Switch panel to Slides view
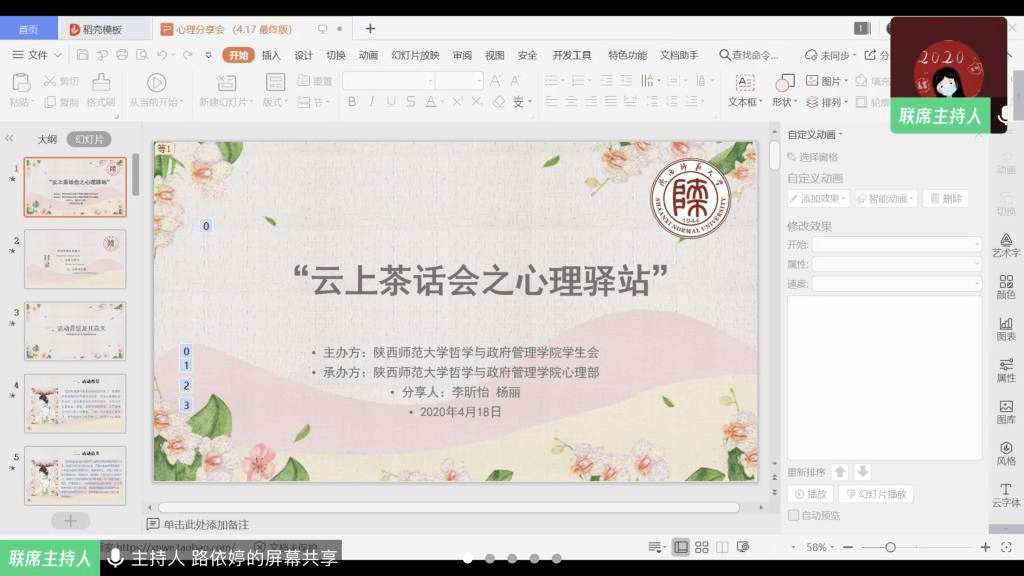This screenshot has width=1024, height=576. pyautogui.click(x=89, y=139)
